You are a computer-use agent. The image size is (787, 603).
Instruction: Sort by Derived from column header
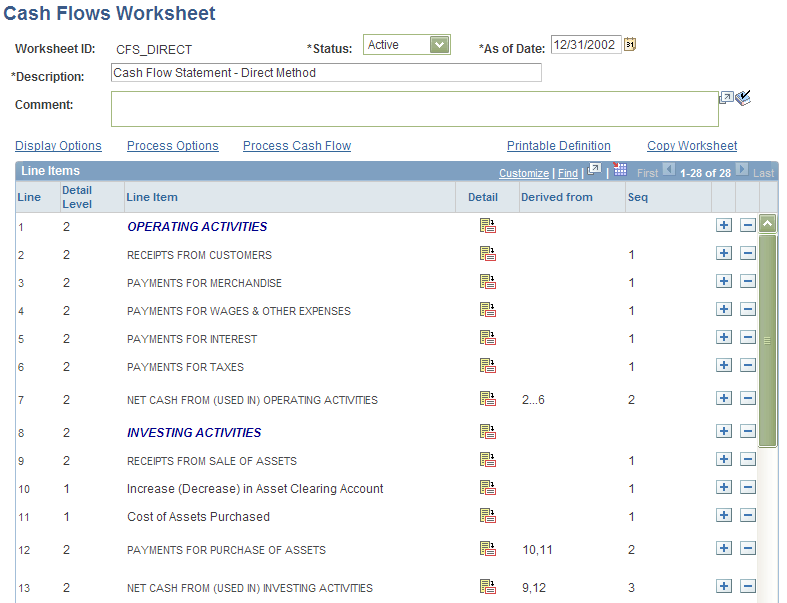[557, 197]
